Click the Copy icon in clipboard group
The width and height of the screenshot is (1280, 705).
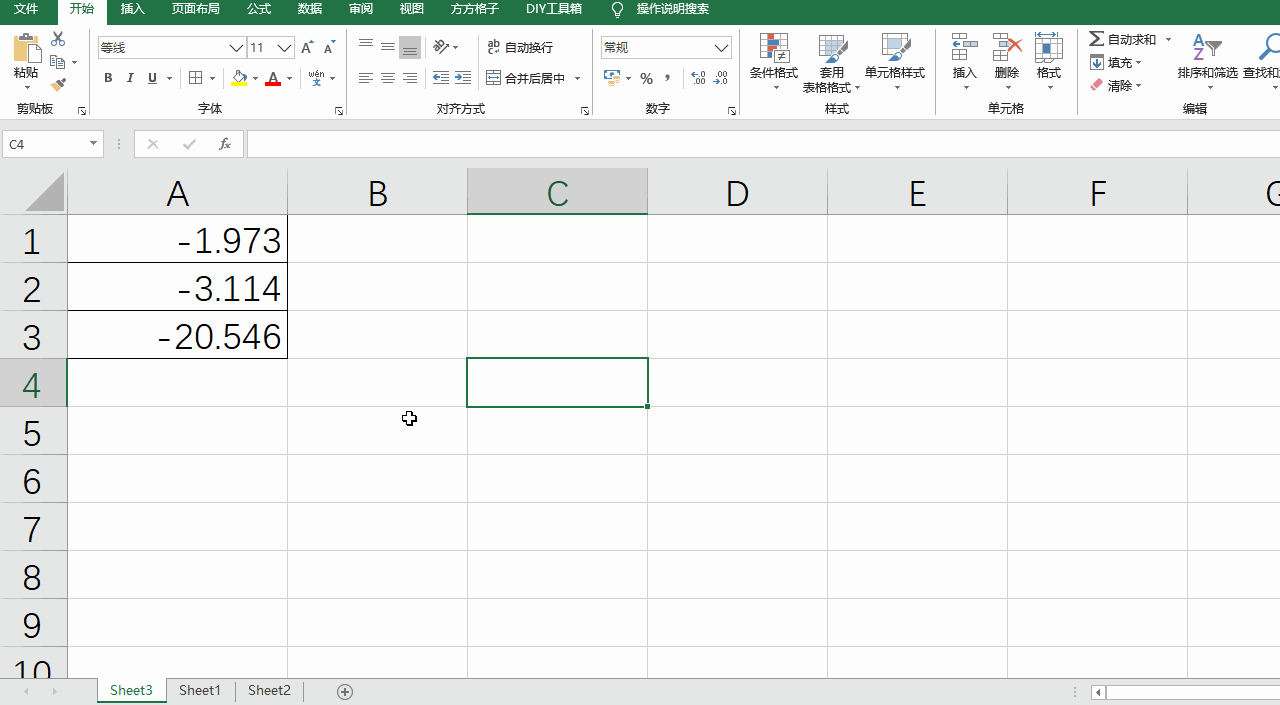tap(57, 62)
